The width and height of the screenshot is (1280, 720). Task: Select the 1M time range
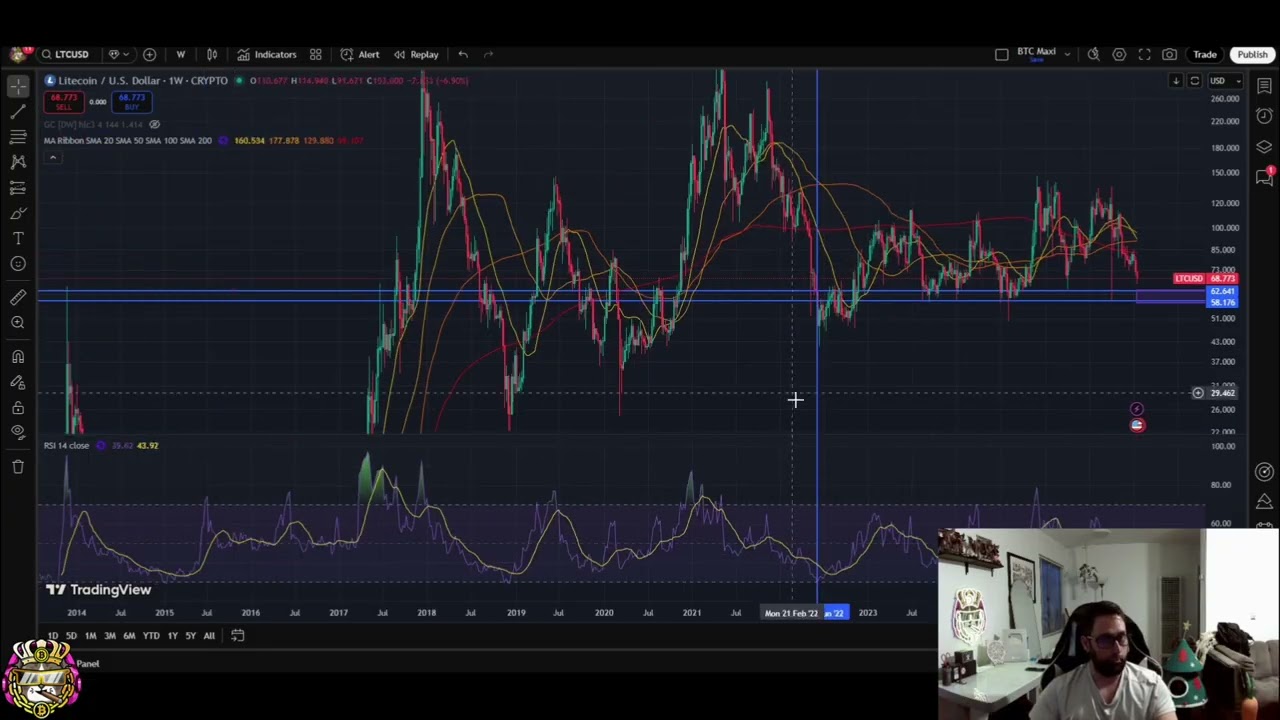coord(90,636)
